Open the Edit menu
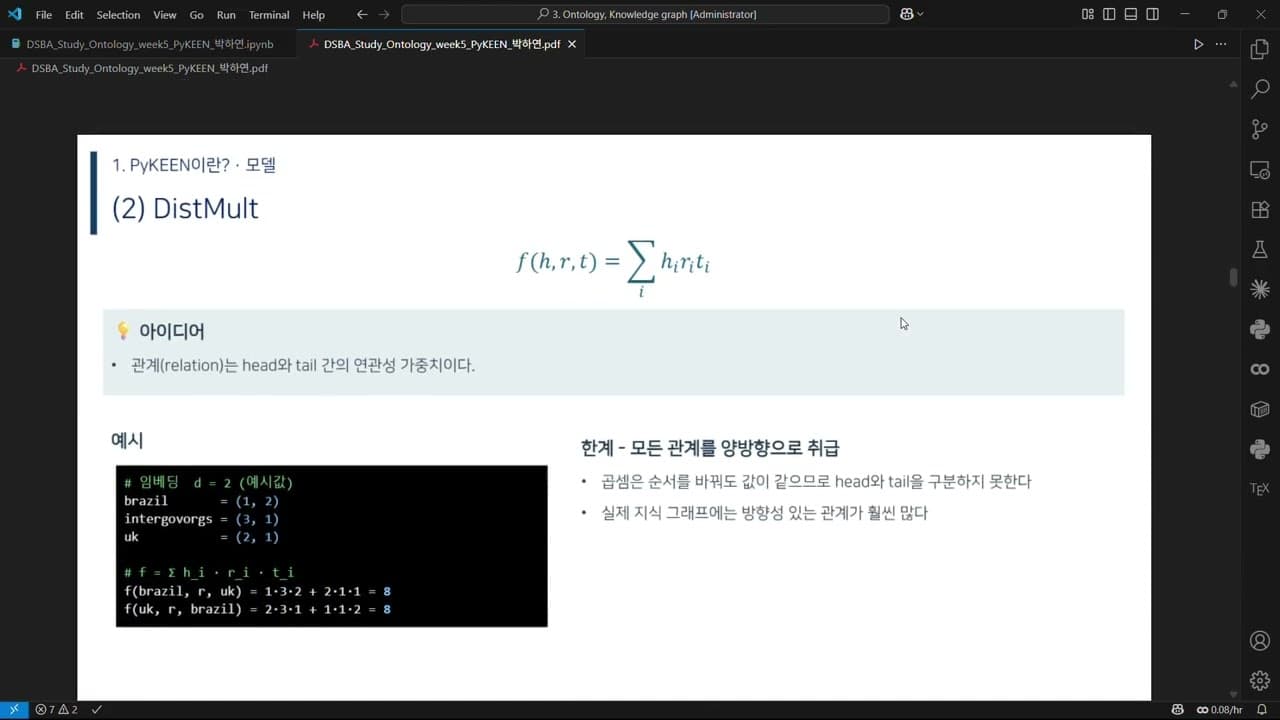 pyautogui.click(x=74, y=15)
